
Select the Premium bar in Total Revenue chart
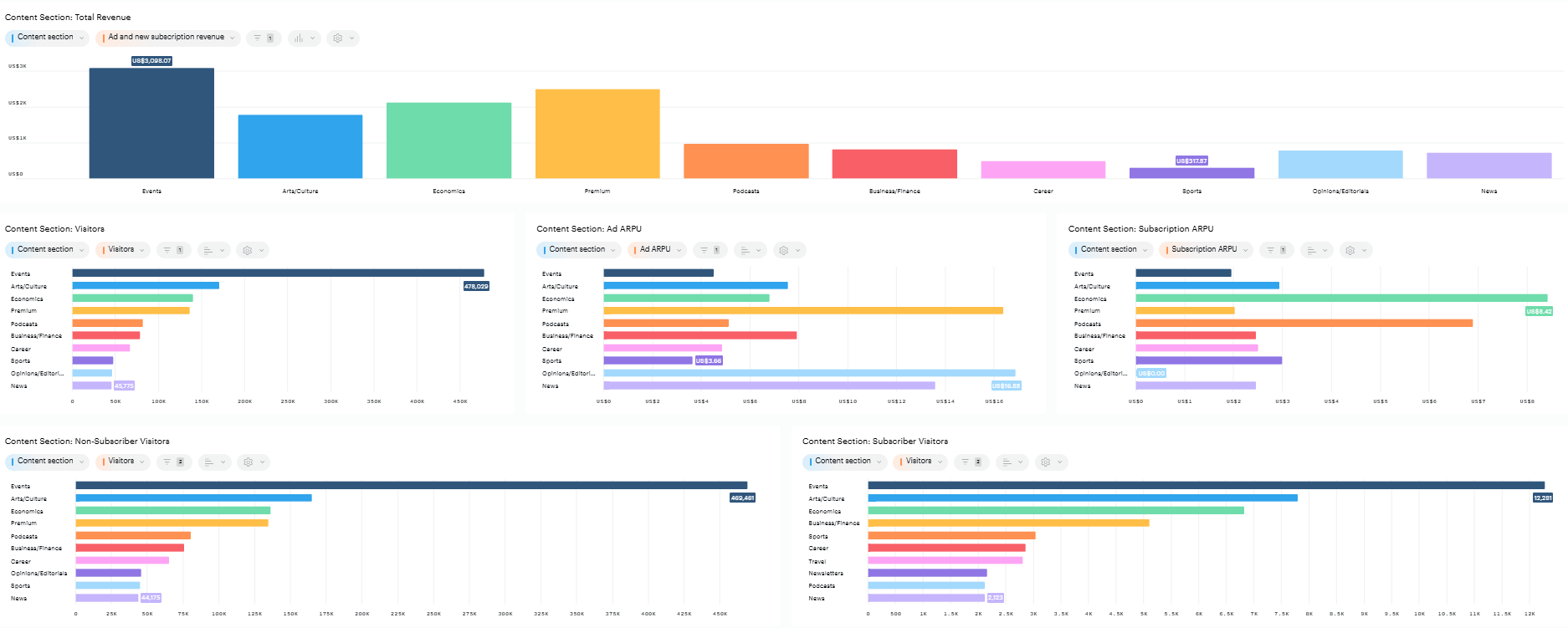click(597, 134)
